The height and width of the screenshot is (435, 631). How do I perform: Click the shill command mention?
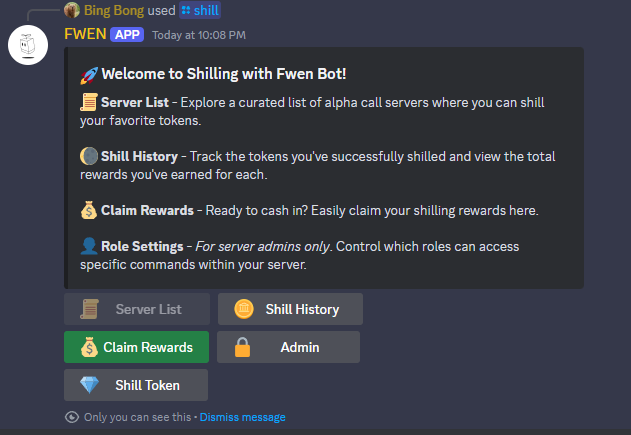(x=206, y=10)
